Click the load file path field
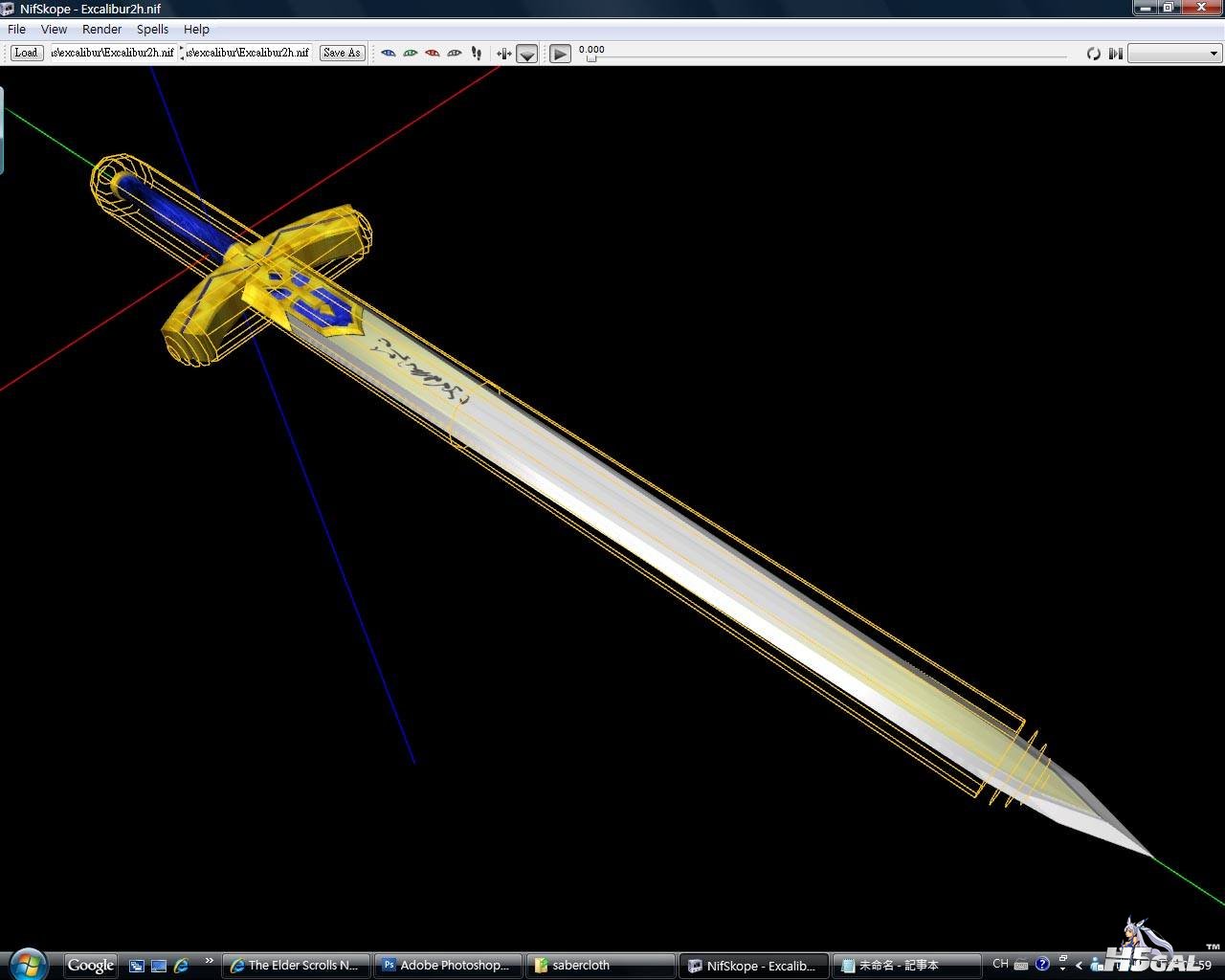The image size is (1225, 980). click(x=112, y=53)
